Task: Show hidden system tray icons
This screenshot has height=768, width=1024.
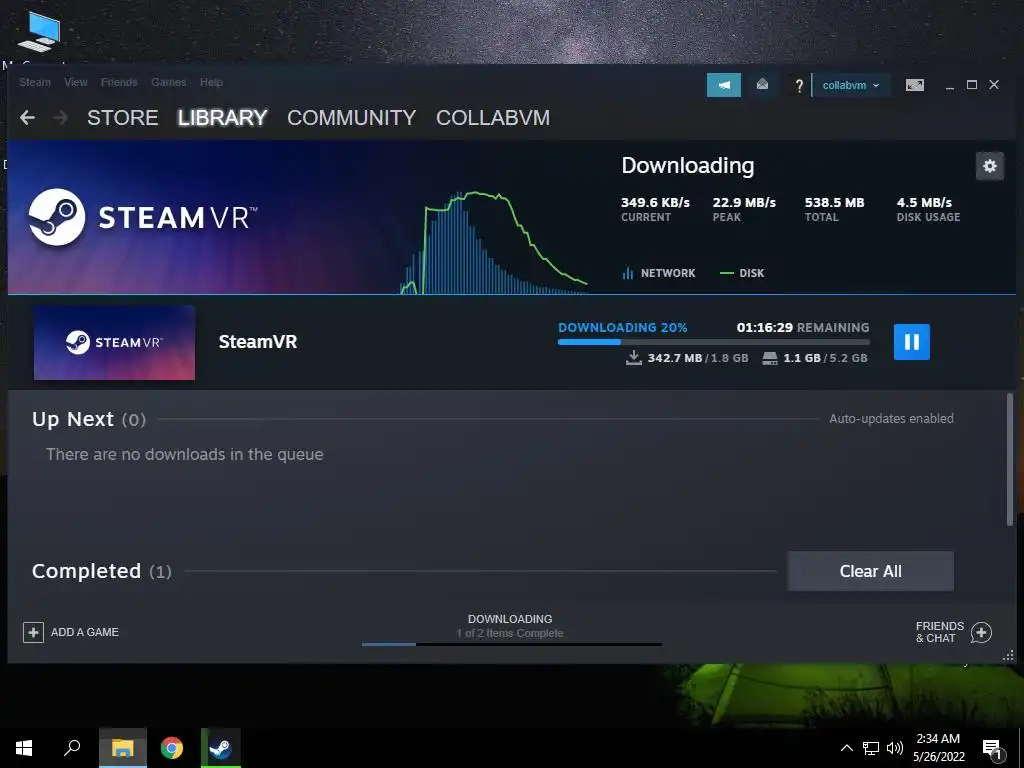Action: [x=846, y=748]
